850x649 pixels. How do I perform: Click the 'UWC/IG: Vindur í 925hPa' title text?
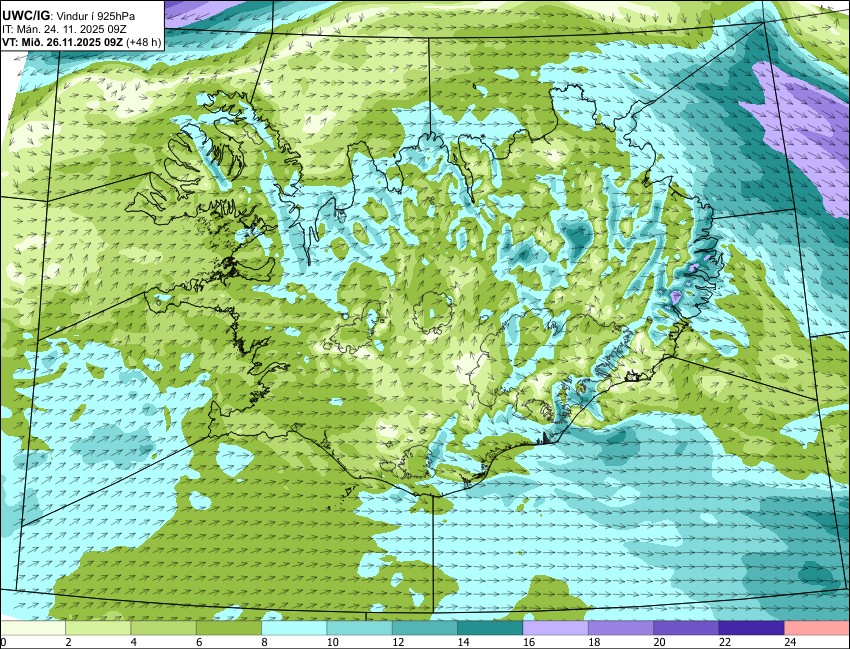(x=69, y=16)
